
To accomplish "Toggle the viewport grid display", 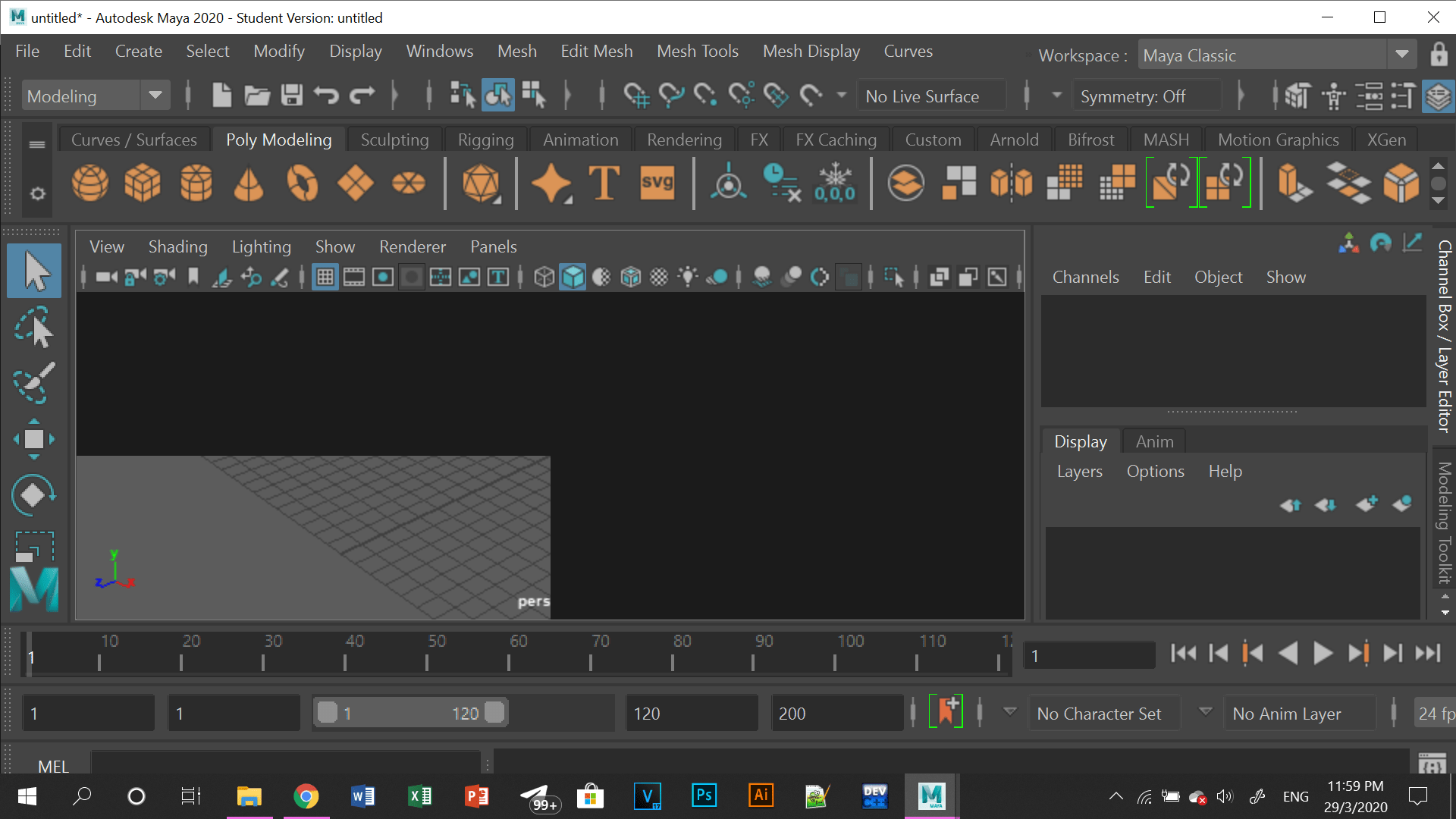I will (x=325, y=278).
